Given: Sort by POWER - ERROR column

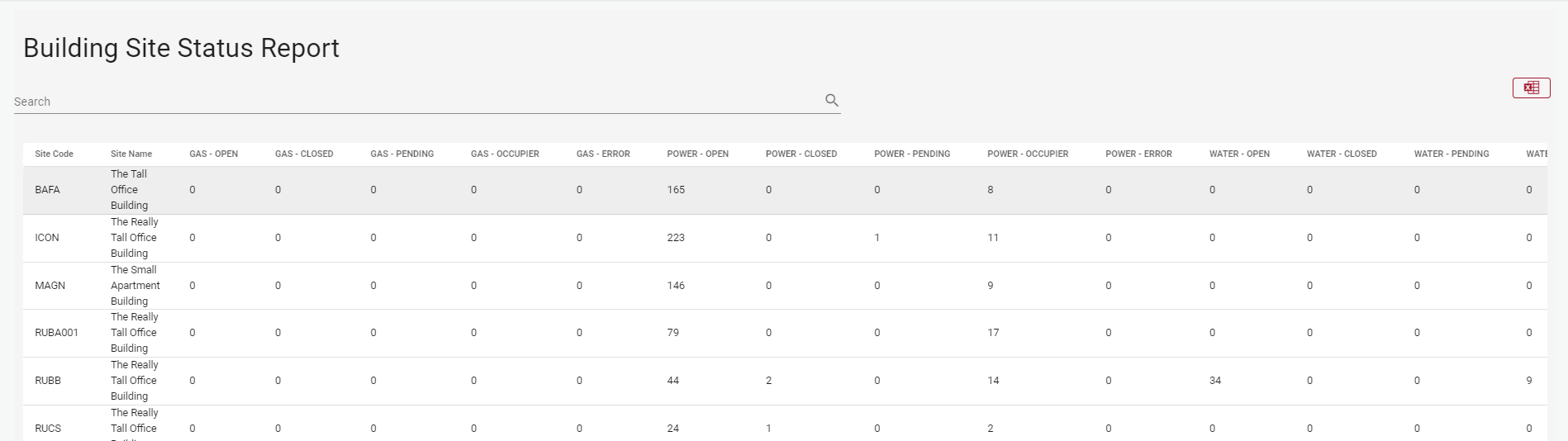Looking at the screenshot, I should coord(1138,154).
